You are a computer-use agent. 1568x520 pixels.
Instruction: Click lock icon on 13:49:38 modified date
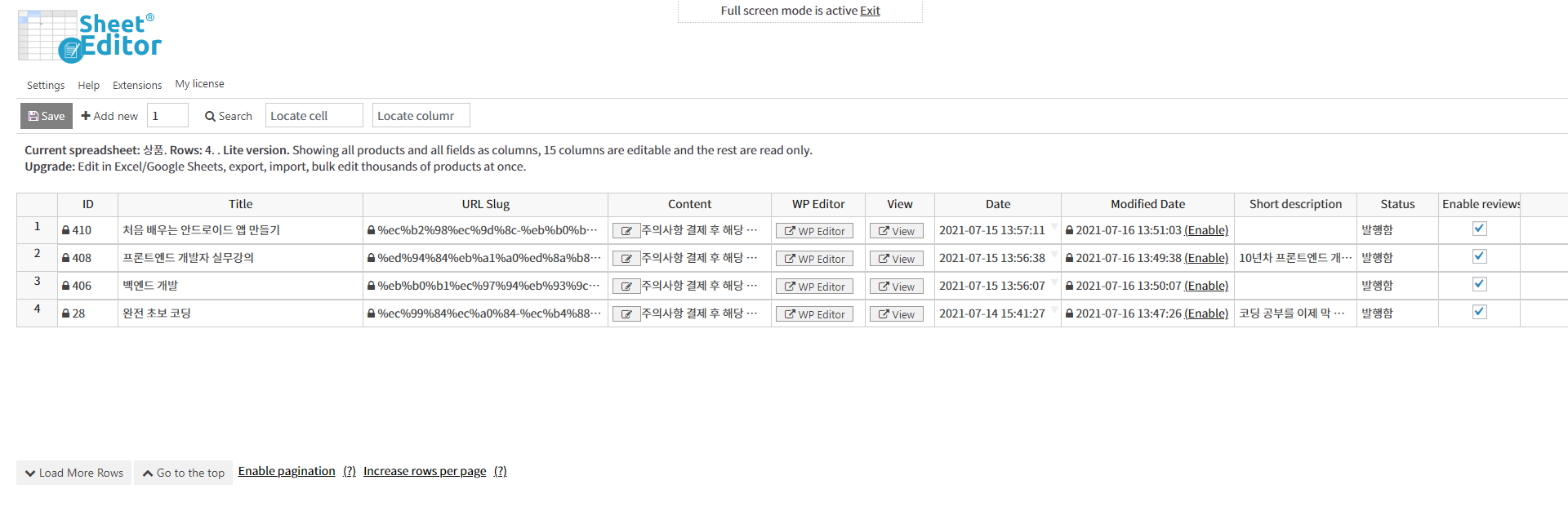1069,259
